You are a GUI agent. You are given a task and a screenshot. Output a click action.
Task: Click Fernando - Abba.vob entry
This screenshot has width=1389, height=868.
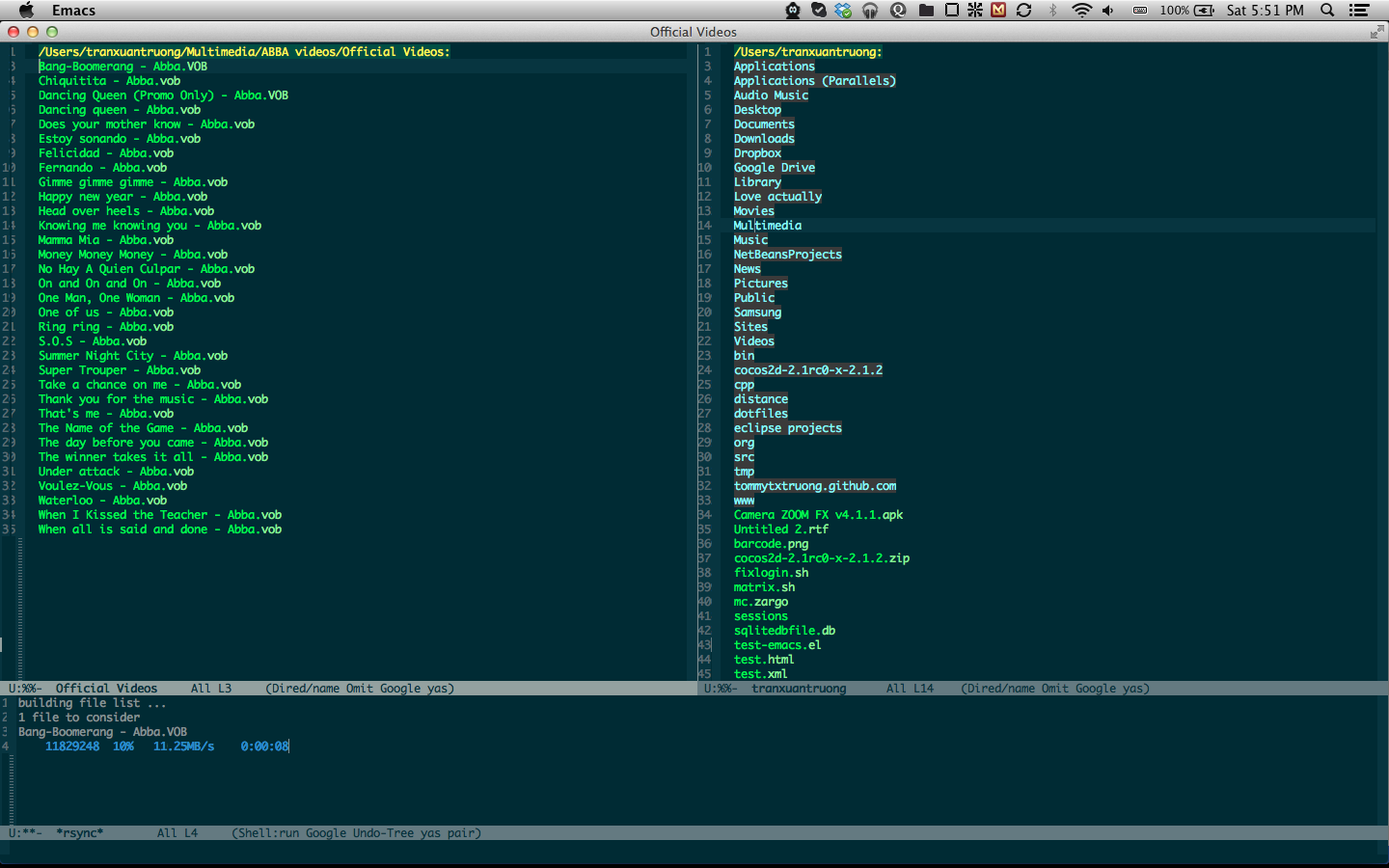click(x=102, y=168)
